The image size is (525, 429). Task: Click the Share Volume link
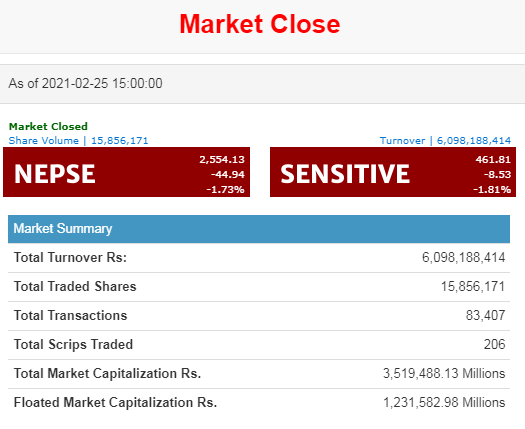point(78,140)
